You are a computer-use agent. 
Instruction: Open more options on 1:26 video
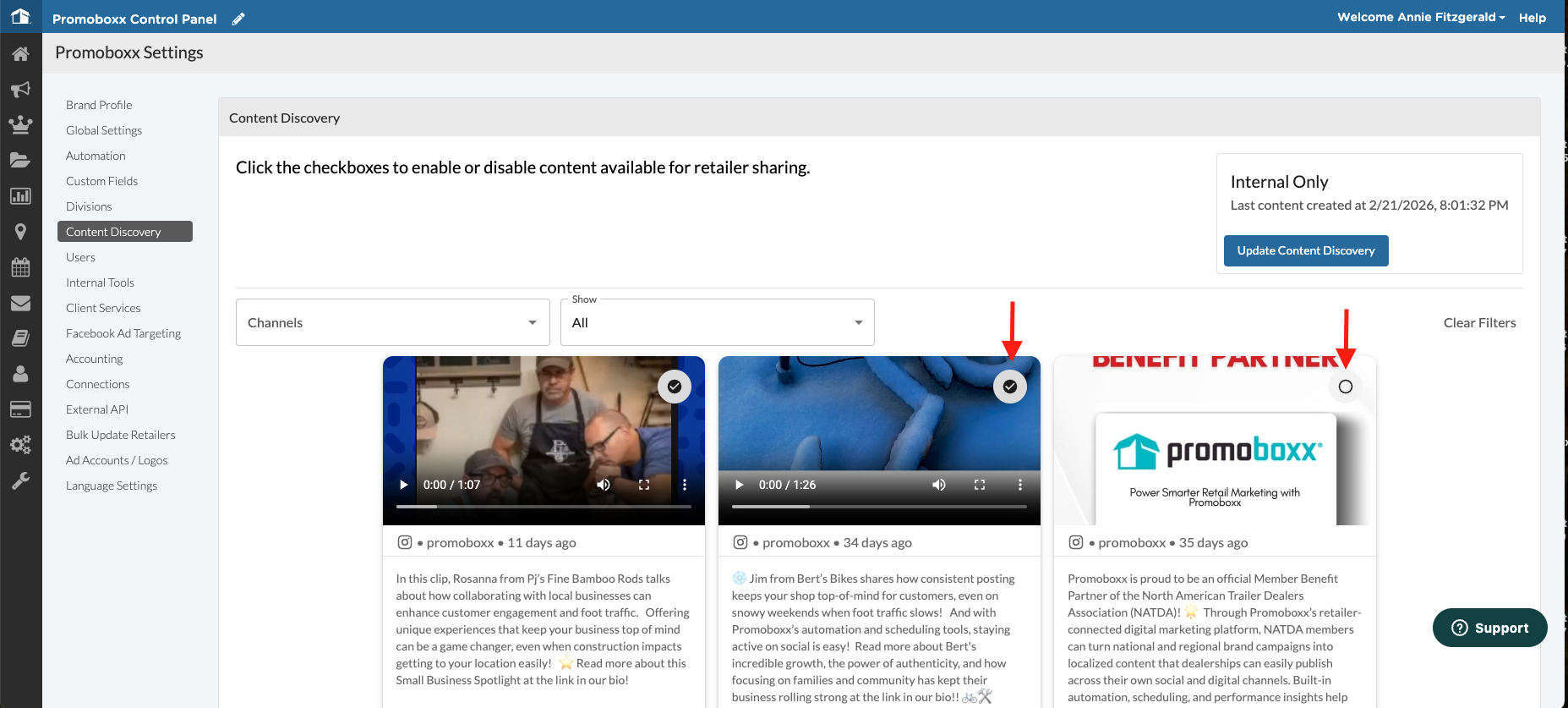point(1020,485)
